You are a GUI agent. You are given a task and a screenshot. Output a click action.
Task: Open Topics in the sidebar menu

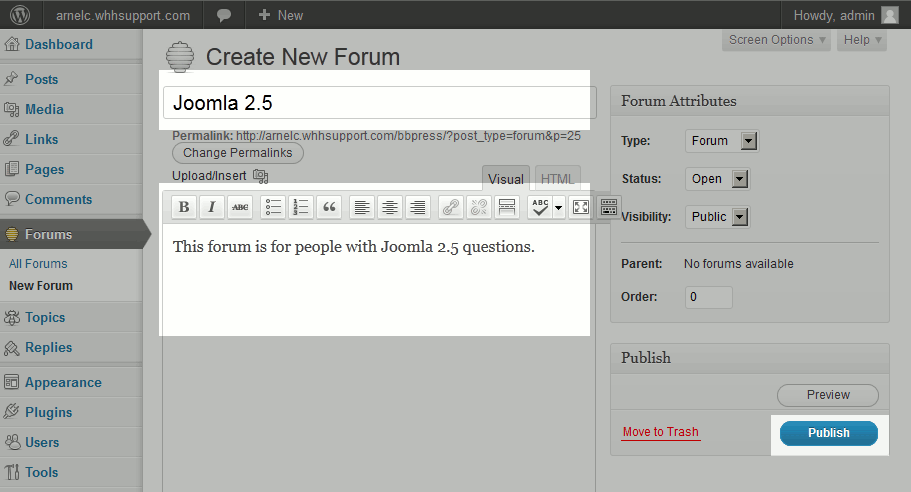[x=45, y=317]
